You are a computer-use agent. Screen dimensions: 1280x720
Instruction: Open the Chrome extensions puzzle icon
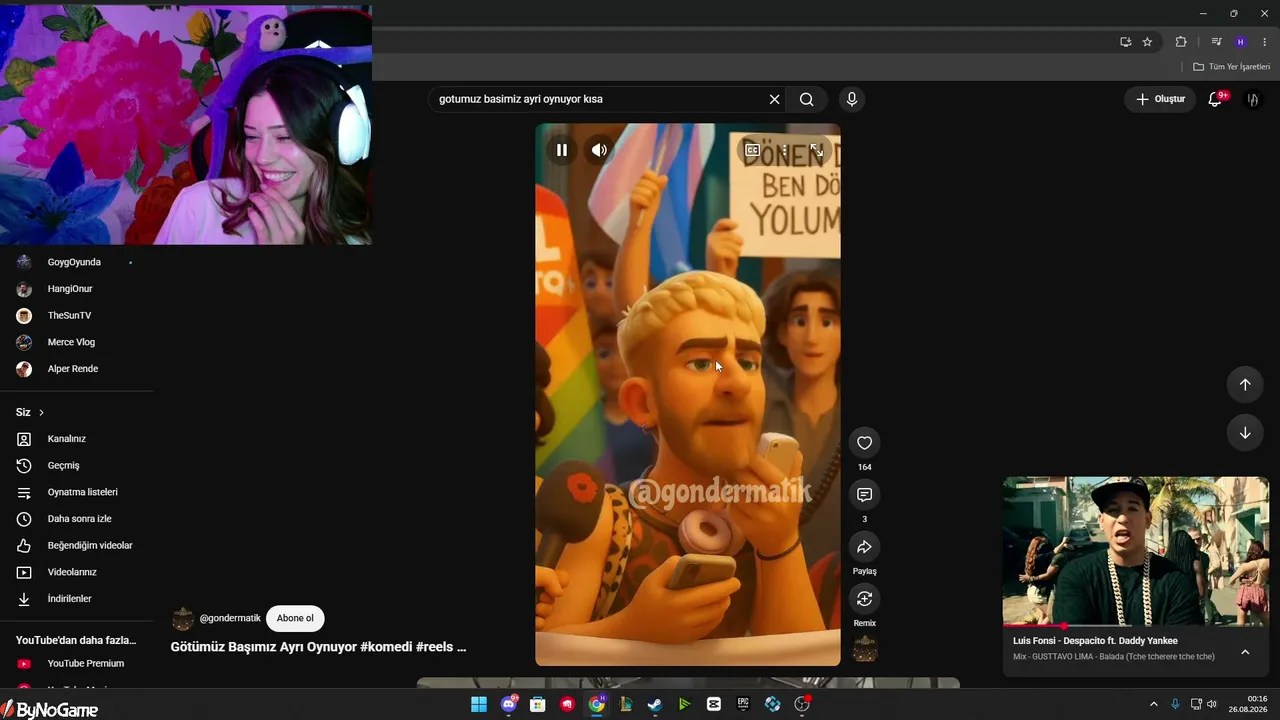(1181, 42)
